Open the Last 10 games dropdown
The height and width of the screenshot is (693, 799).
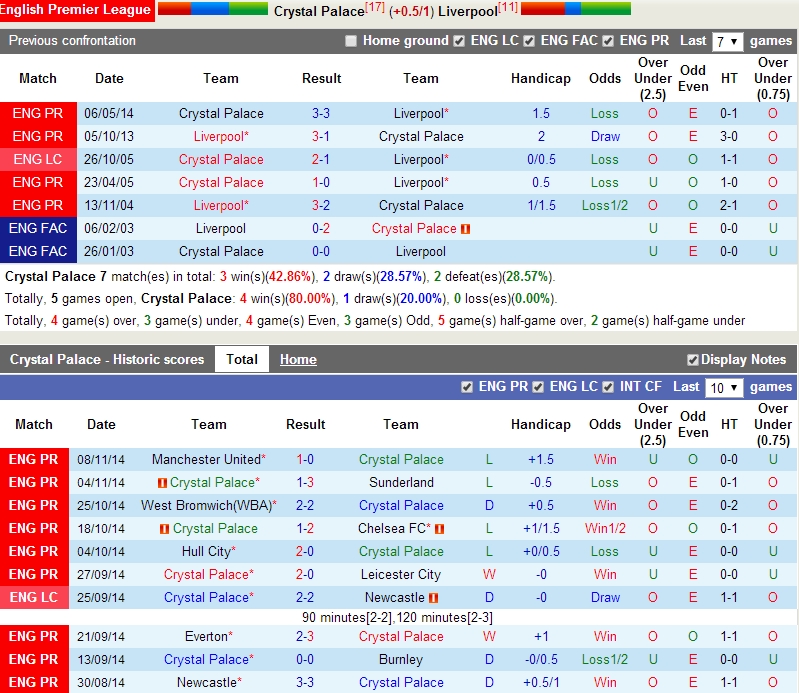pos(724,388)
